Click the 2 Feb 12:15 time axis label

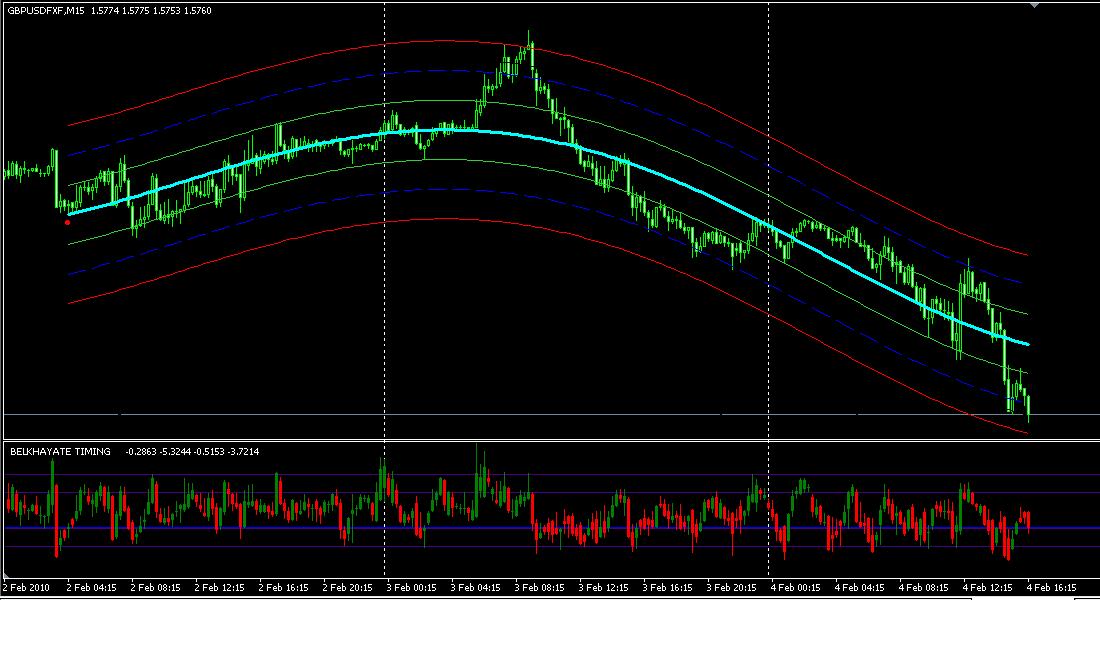(219, 588)
